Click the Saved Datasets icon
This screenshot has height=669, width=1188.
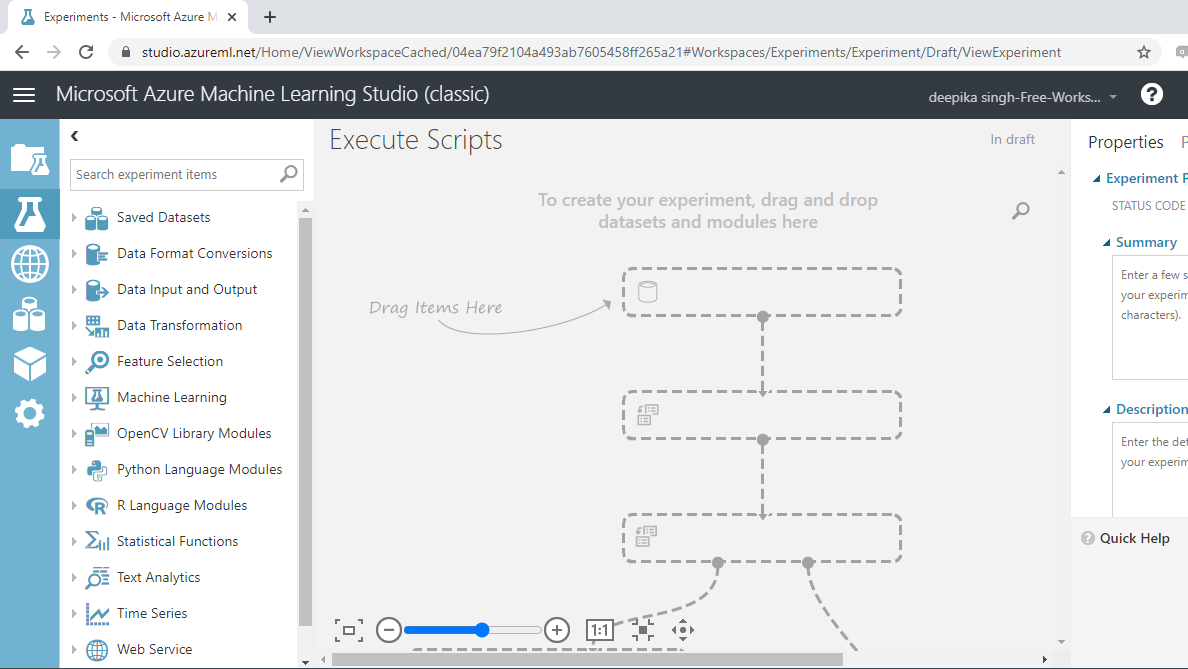coord(96,218)
